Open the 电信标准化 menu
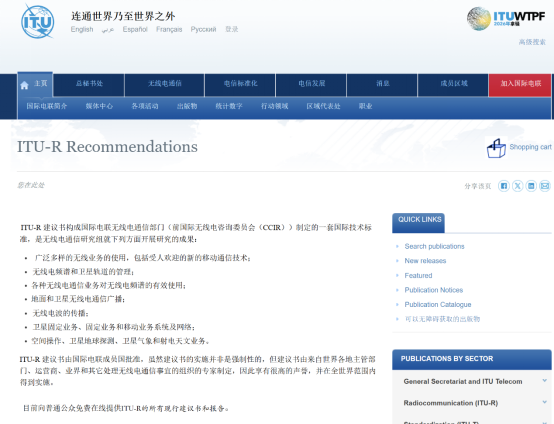 pos(240,84)
